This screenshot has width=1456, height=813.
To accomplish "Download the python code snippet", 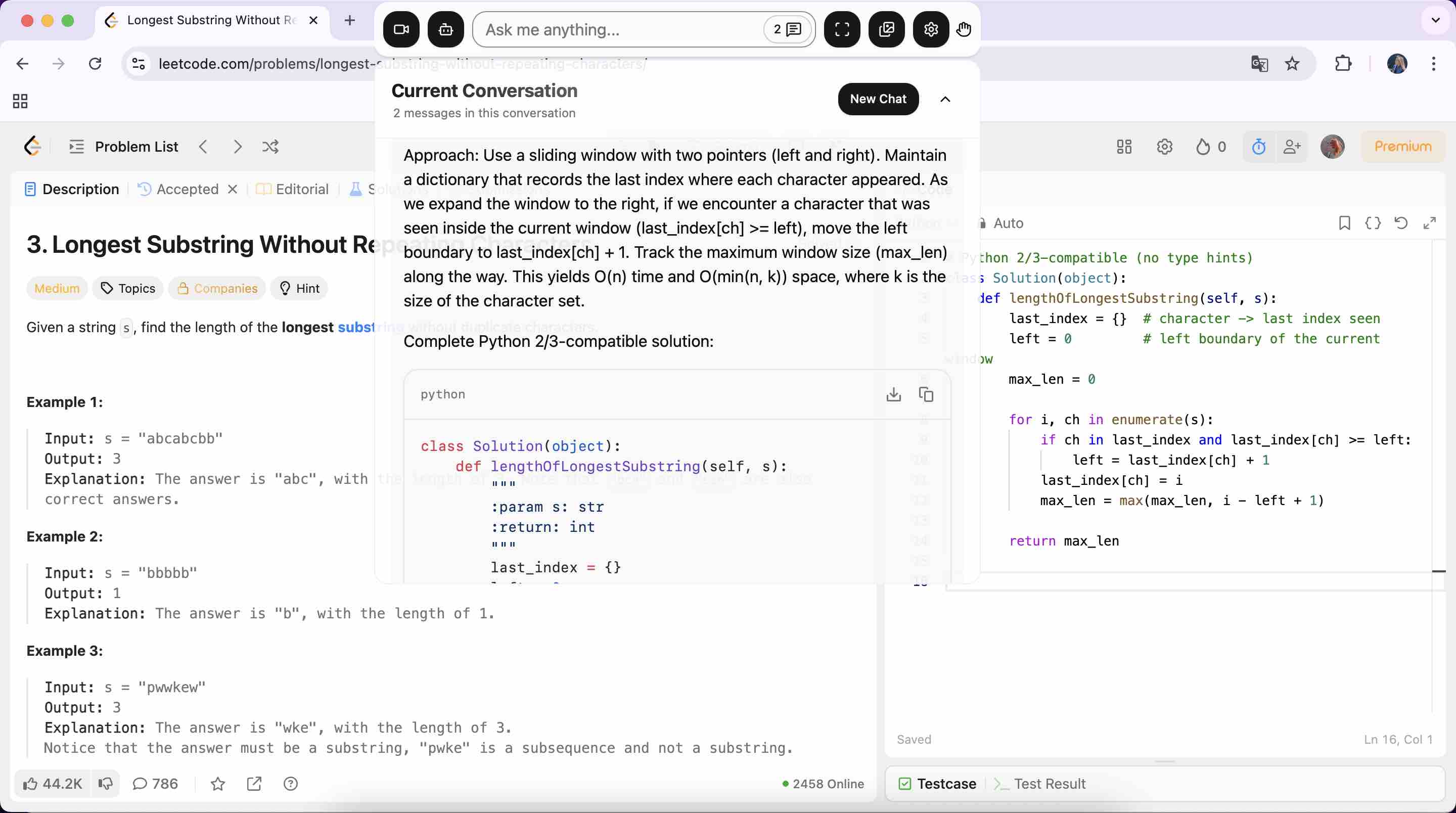I will (x=894, y=394).
